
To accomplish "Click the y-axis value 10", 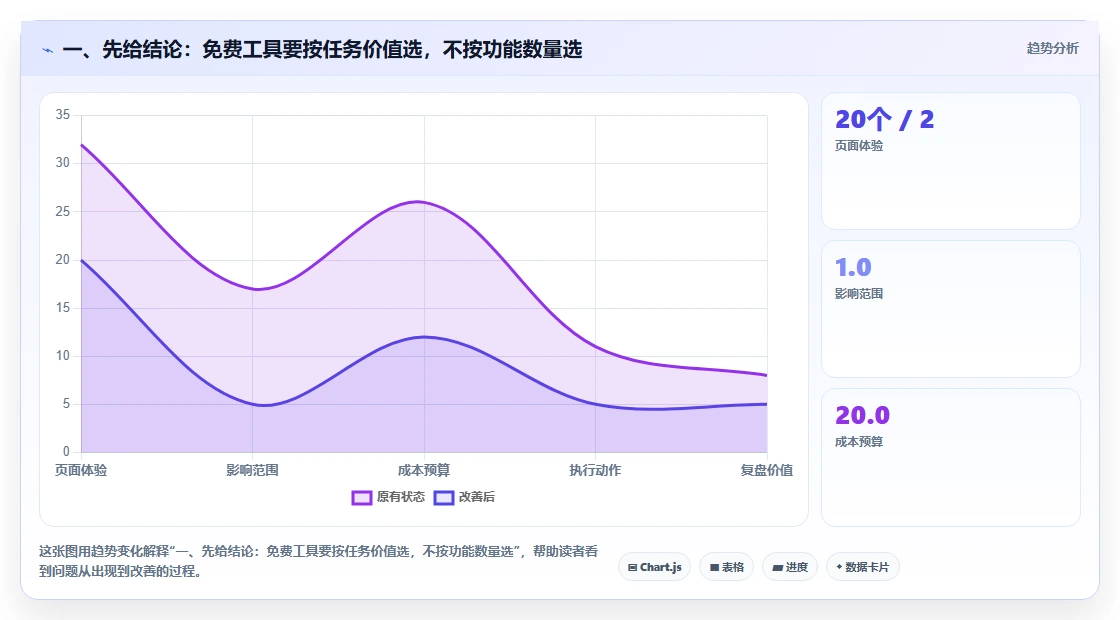I will 63,356.
